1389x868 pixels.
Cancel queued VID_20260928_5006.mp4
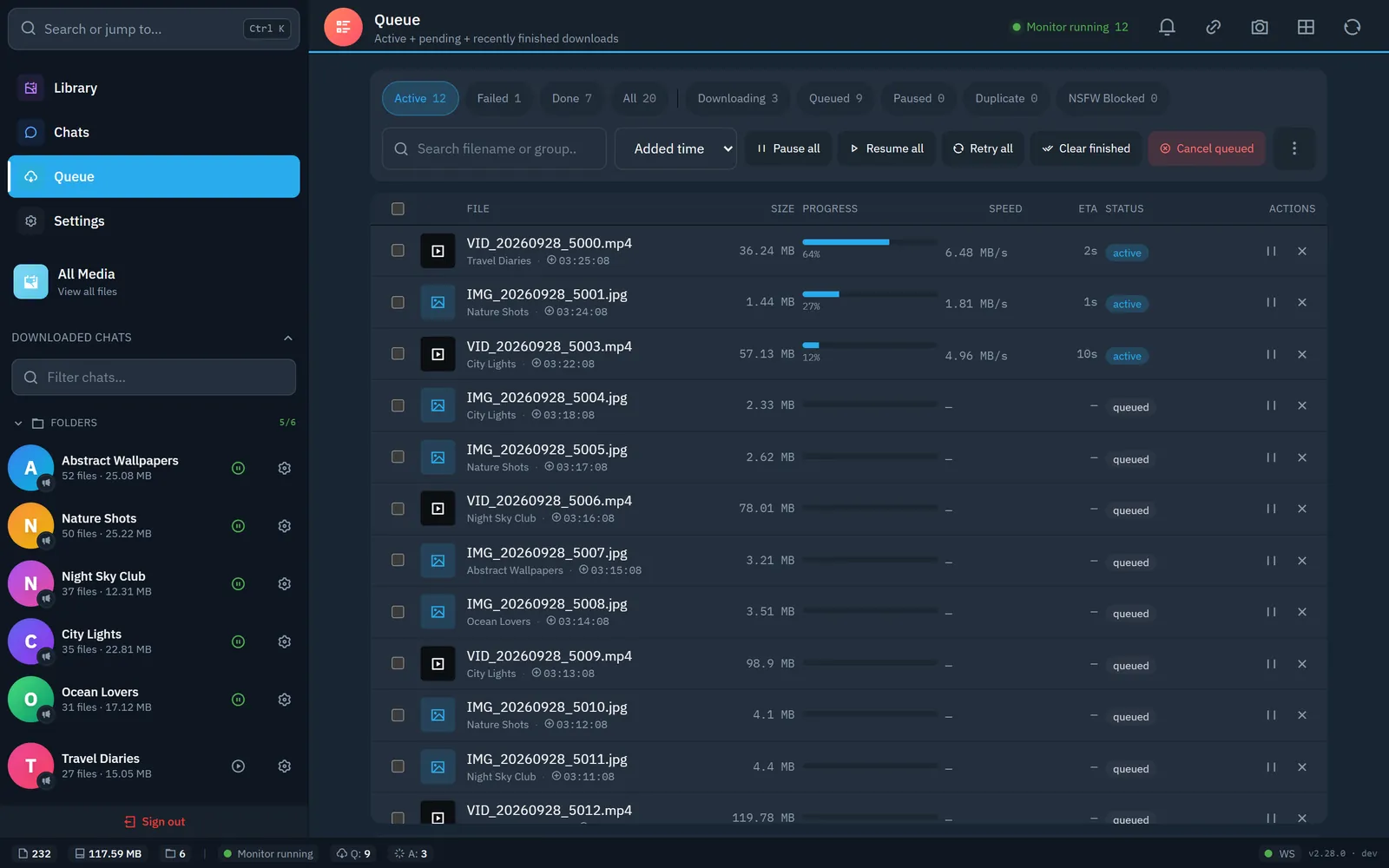point(1302,509)
